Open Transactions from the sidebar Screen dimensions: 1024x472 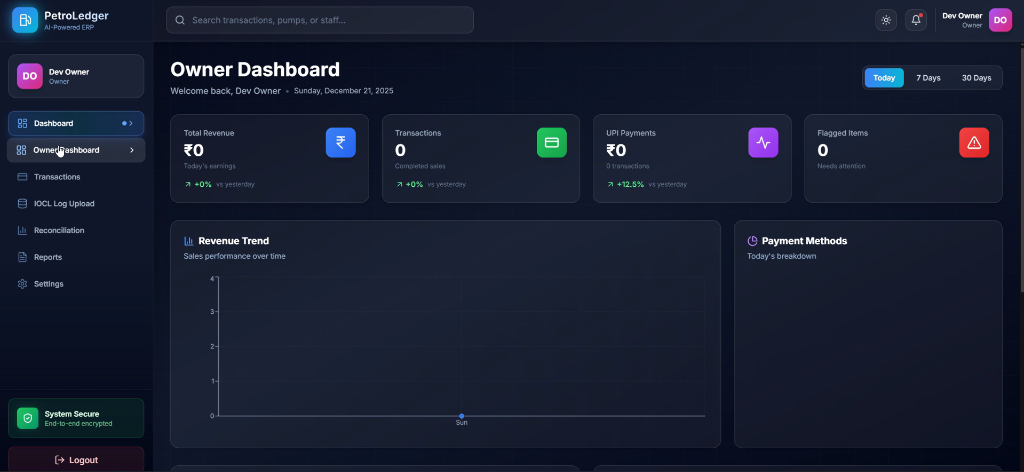click(x=57, y=177)
